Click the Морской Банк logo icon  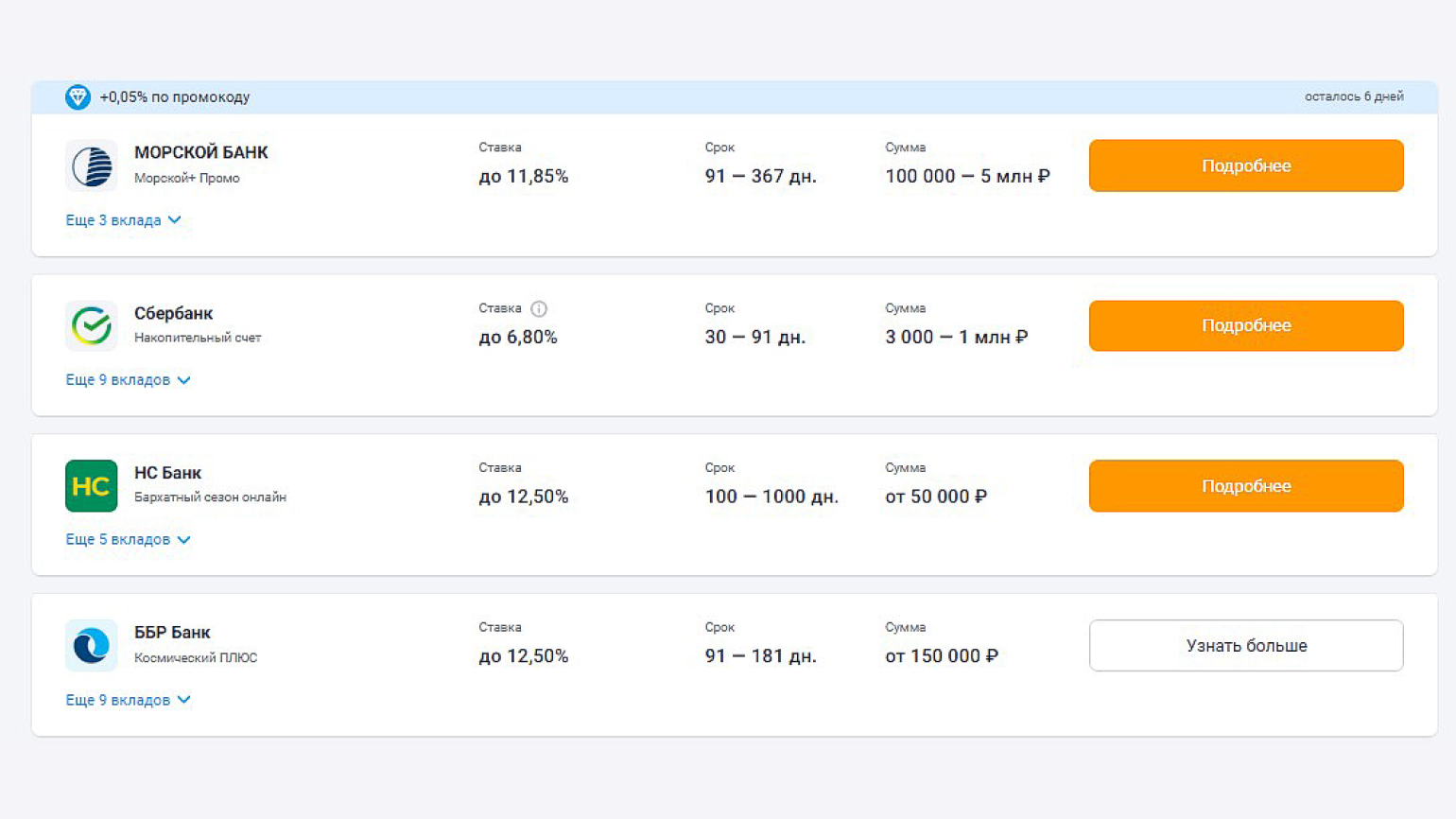(x=92, y=166)
